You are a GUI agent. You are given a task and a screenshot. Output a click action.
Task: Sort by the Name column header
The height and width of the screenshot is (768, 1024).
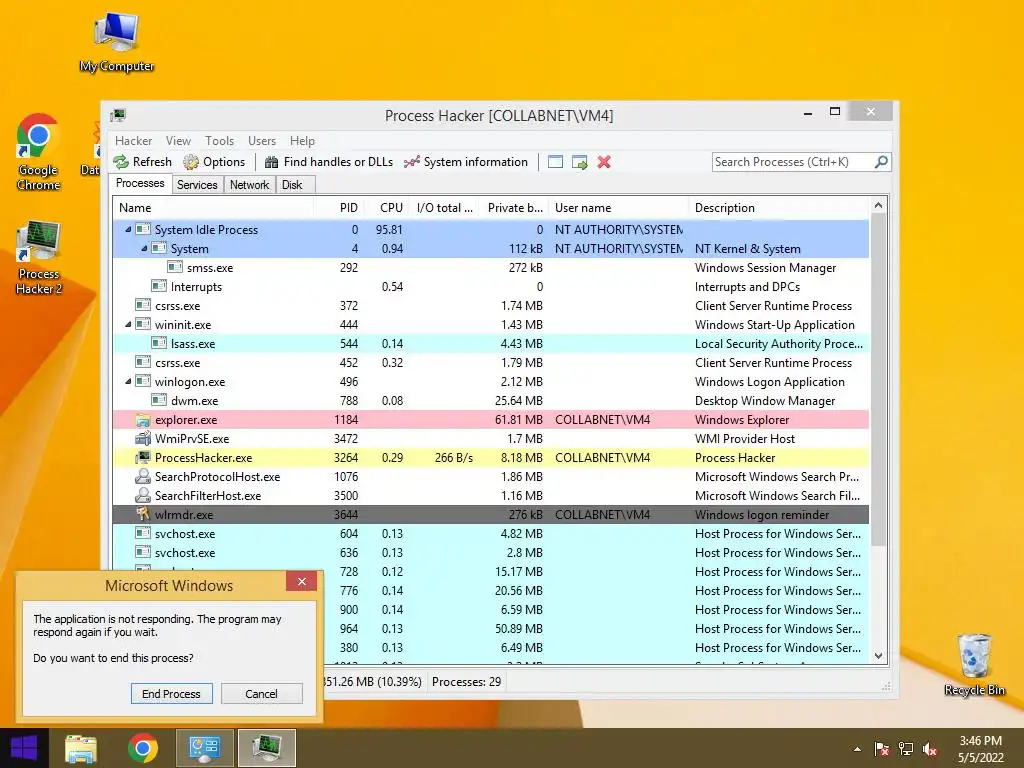coord(213,208)
